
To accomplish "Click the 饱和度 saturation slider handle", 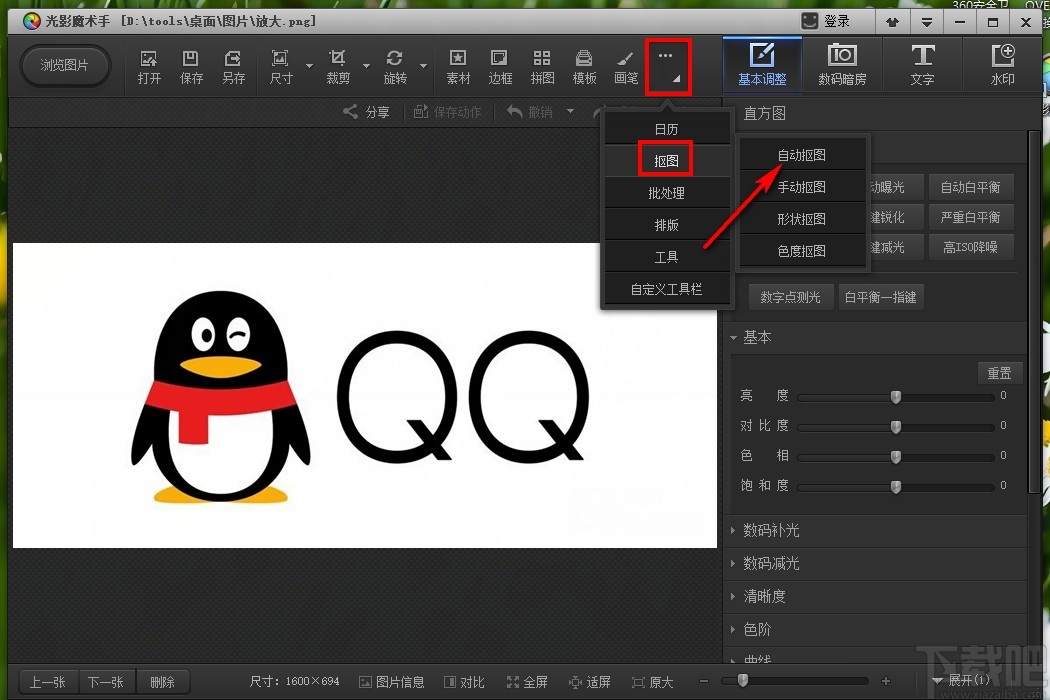I will (896, 486).
